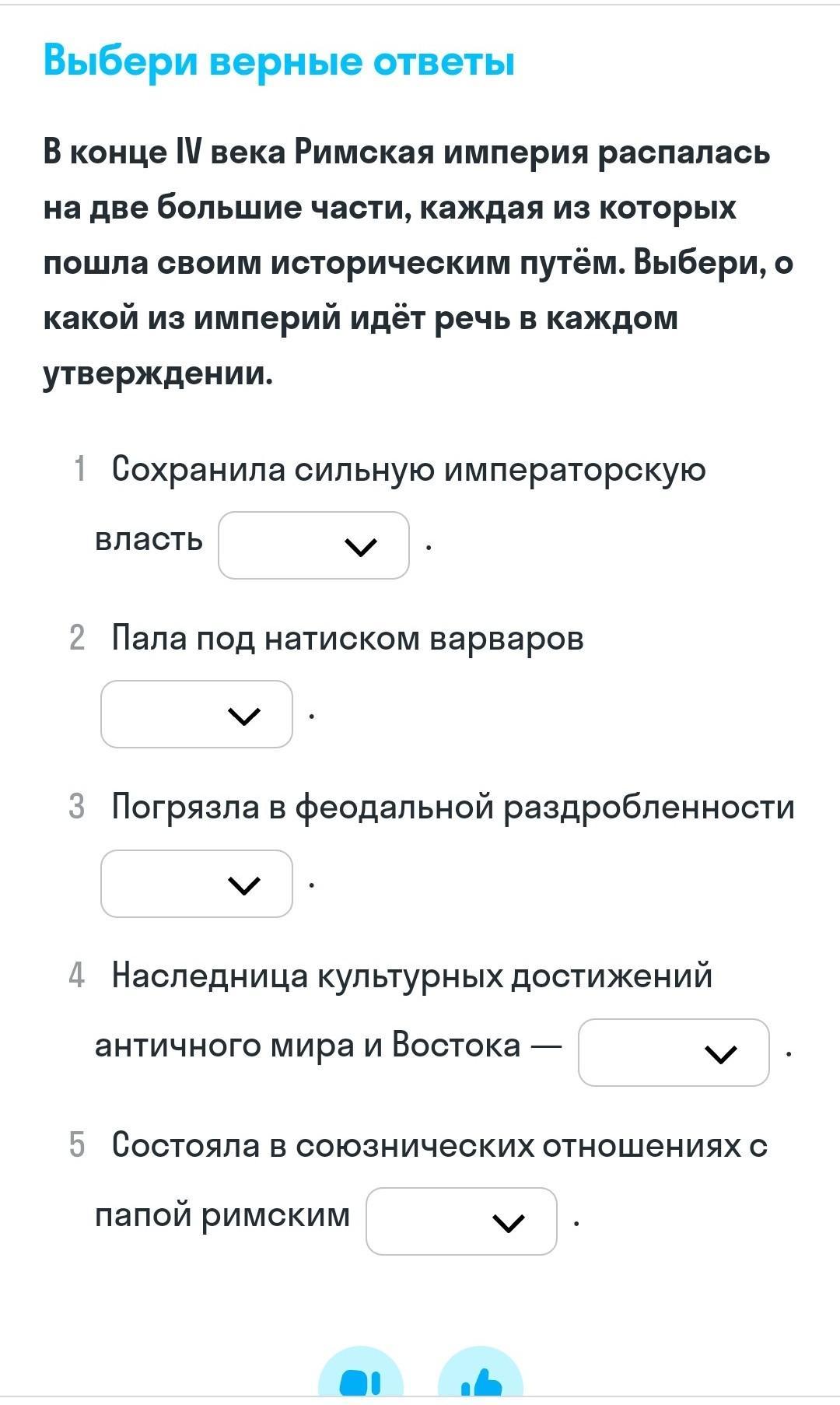This screenshot has height=1405, width=840.
Task: Expand dropdown under 'Пала под натиском варваров'
Action: click(197, 714)
